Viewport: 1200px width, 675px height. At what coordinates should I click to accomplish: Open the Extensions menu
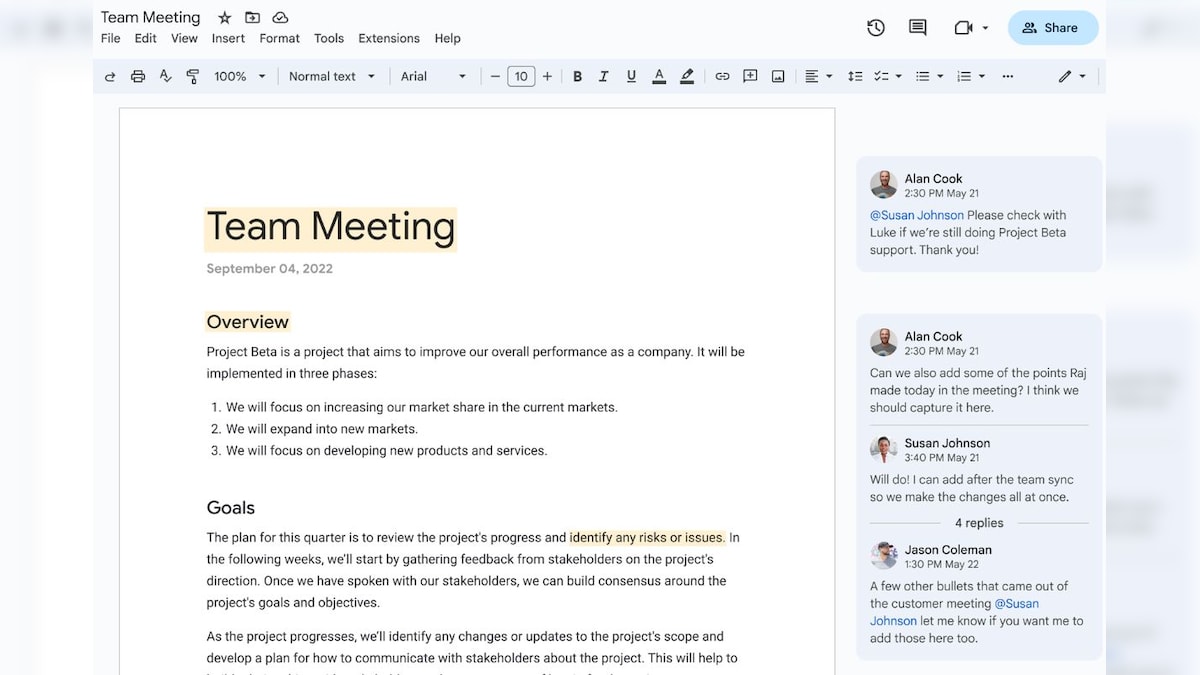[389, 38]
